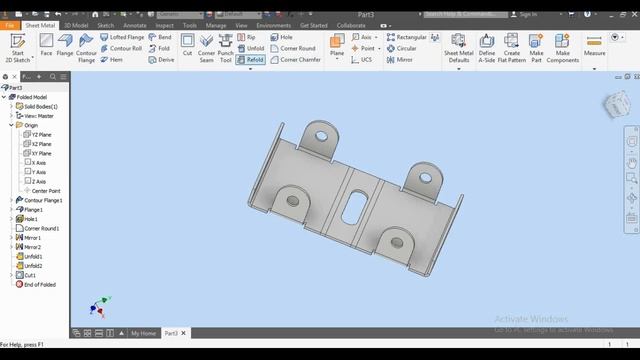Click Create Flat Pattern
The width and height of the screenshot is (640, 360).
(511, 48)
